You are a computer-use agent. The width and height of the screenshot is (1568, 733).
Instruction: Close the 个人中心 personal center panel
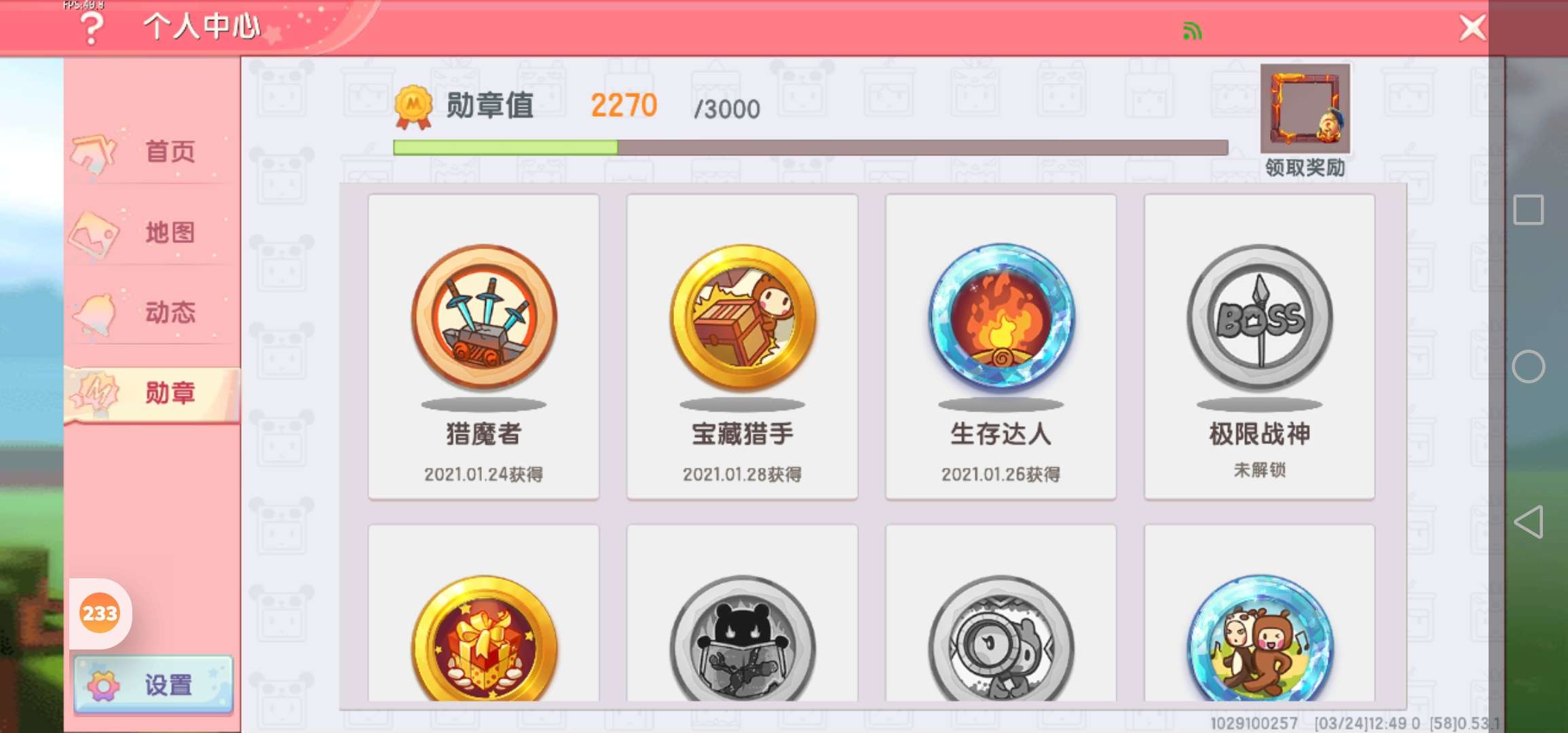[x=1472, y=29]
